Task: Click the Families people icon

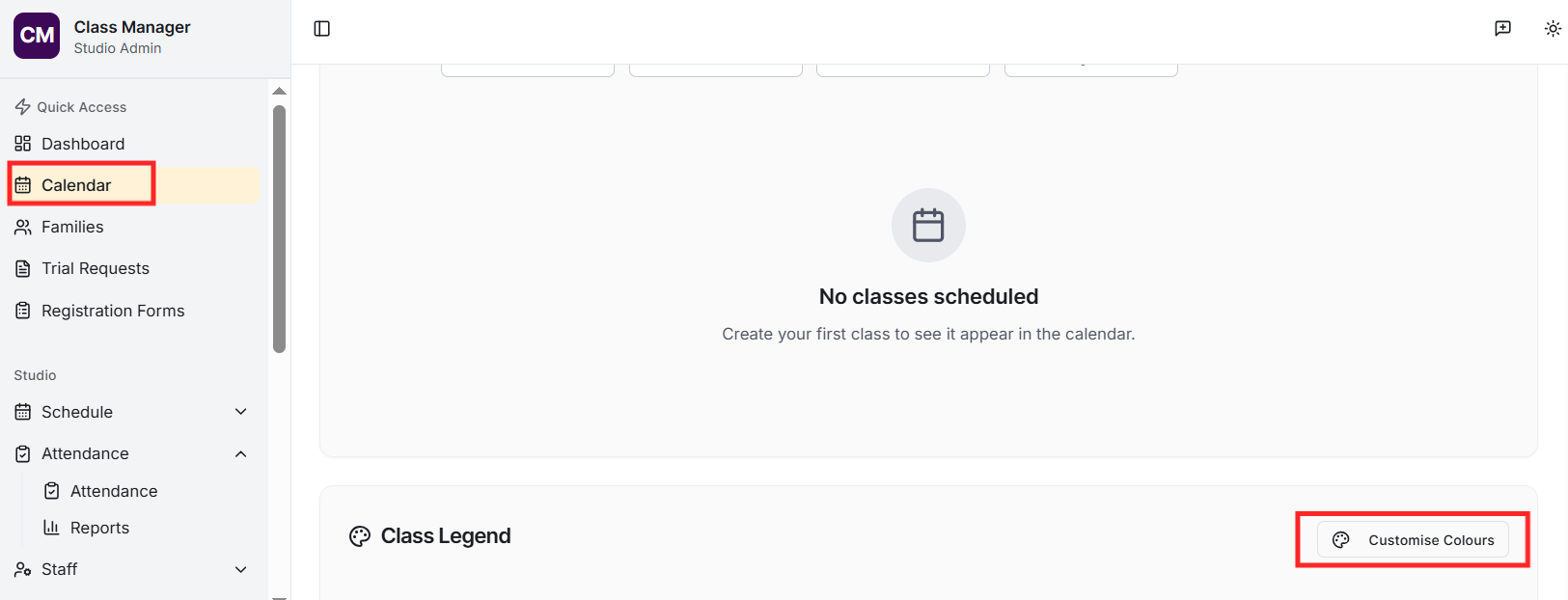Action: click(x=23, y=227)
